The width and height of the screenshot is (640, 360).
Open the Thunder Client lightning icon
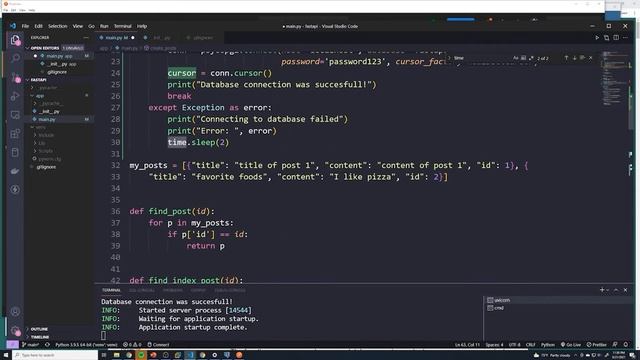pos(15,189)
